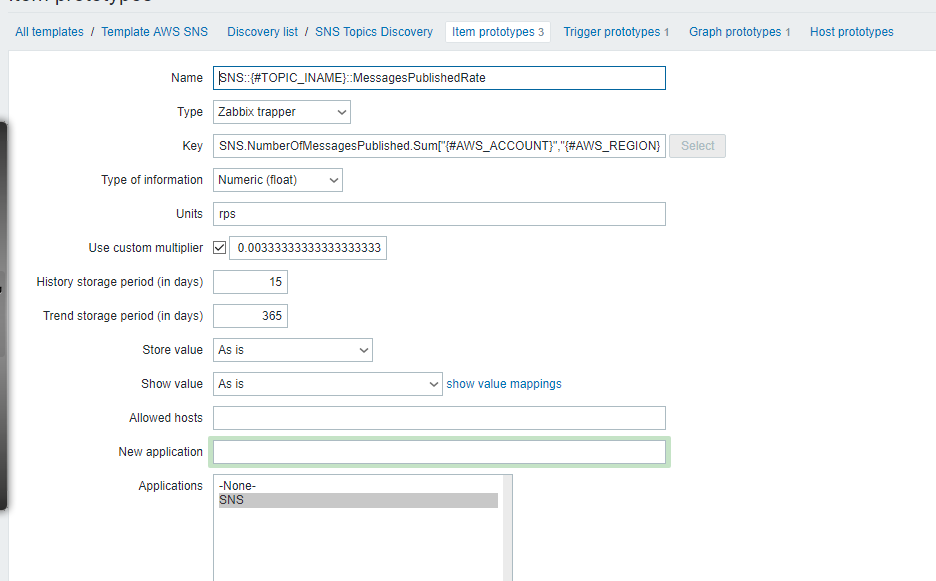The width and height of the screenshot is (936, 581).
Task: Uncheck the Use custom multiplier checkbox
Action: 220,248
